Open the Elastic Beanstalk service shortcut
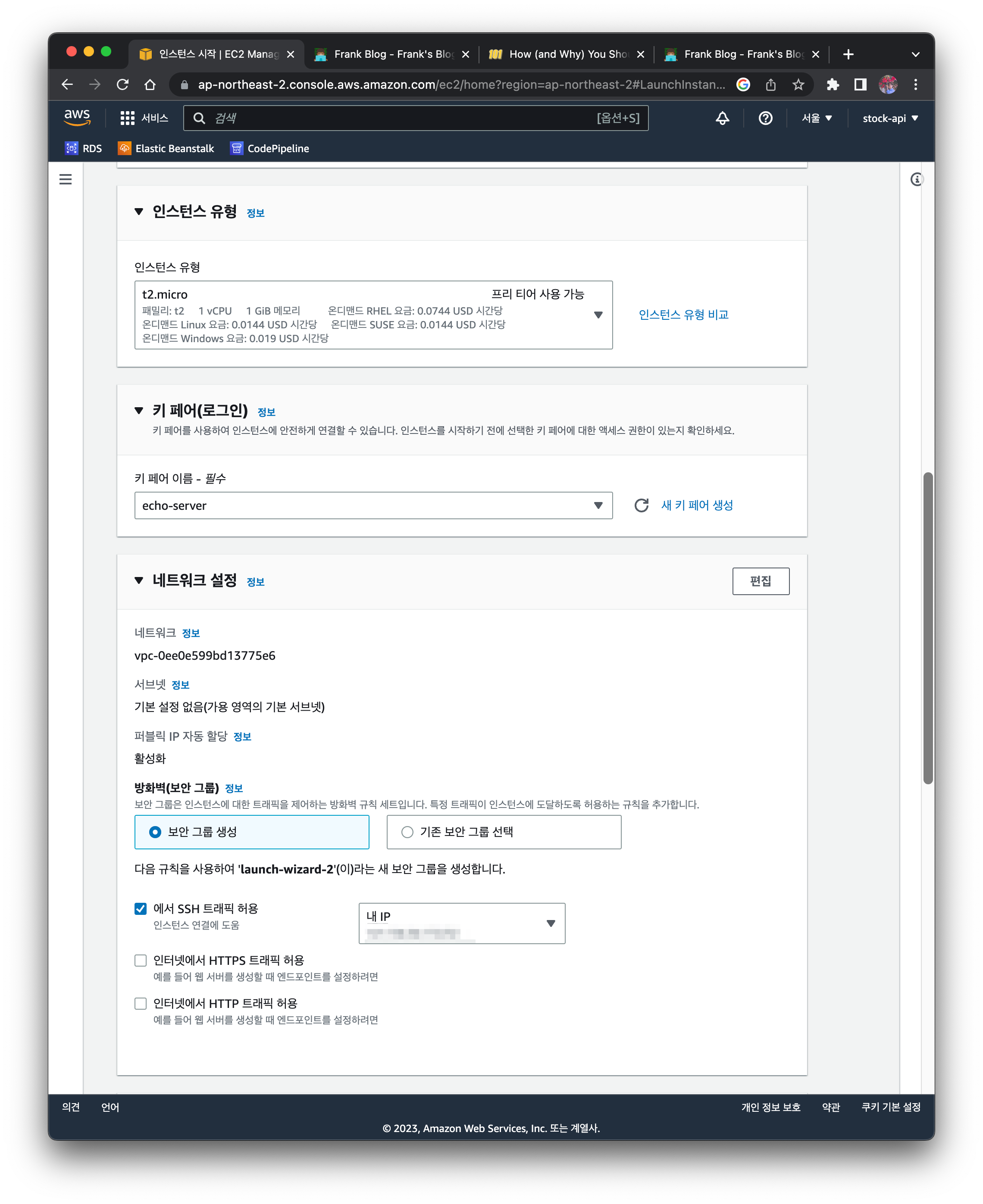Screen dimensions: 983x1204 click(x=166, y=148)
